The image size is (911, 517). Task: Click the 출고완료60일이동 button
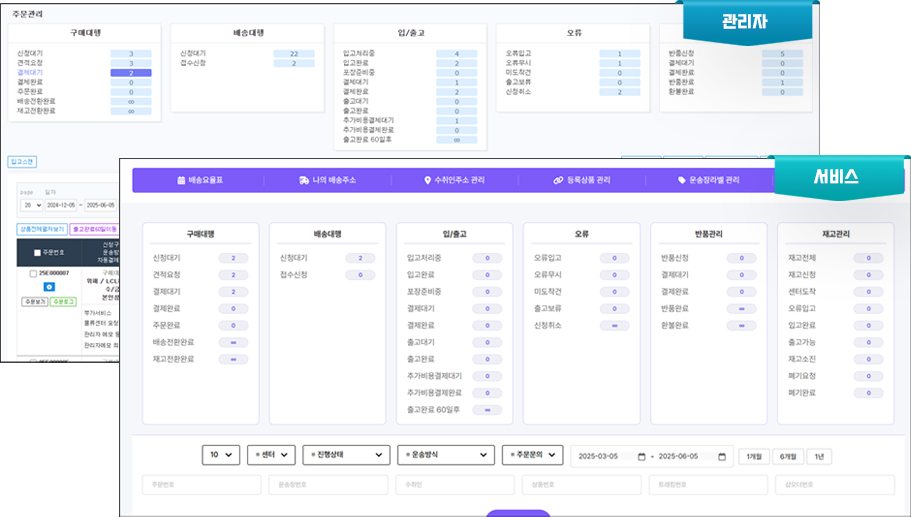pyautogui.click(x=94, y=229)
